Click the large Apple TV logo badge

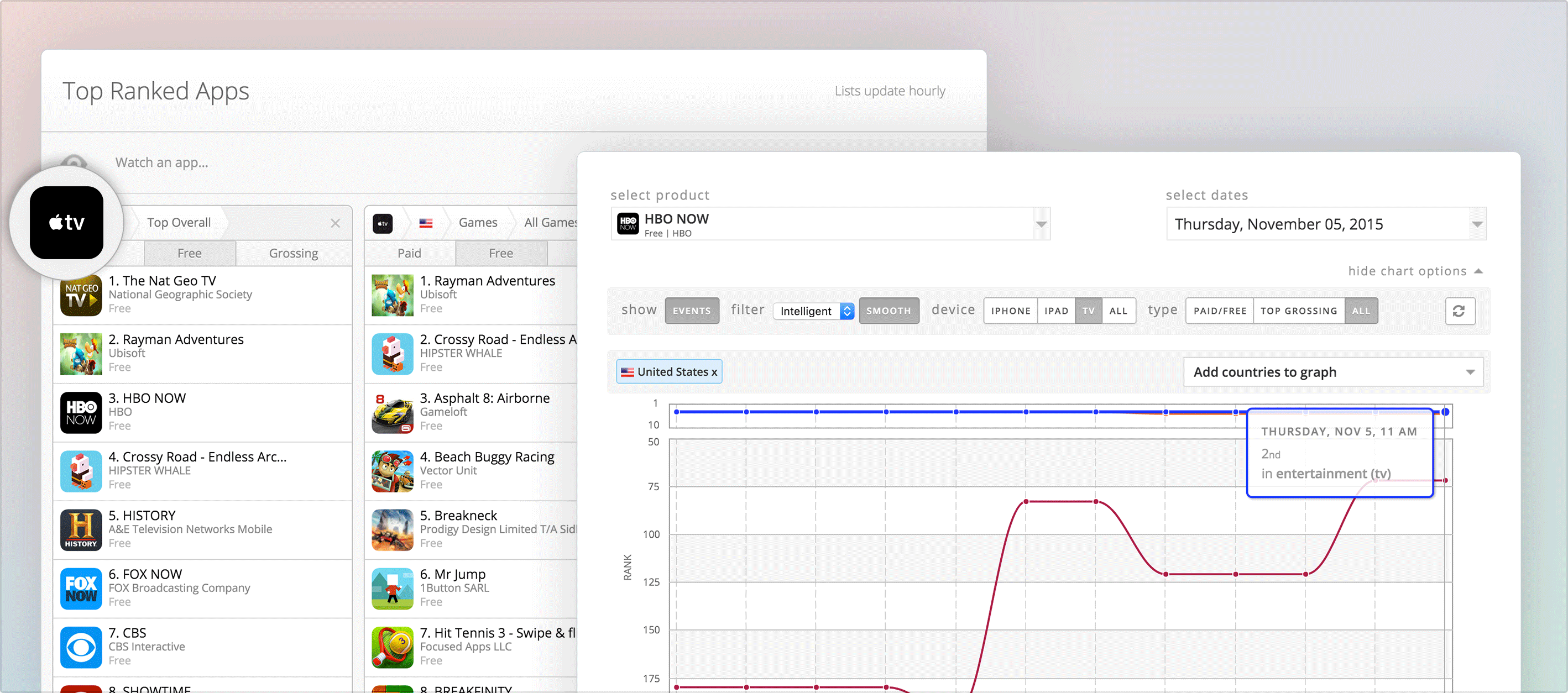(66, 223)
